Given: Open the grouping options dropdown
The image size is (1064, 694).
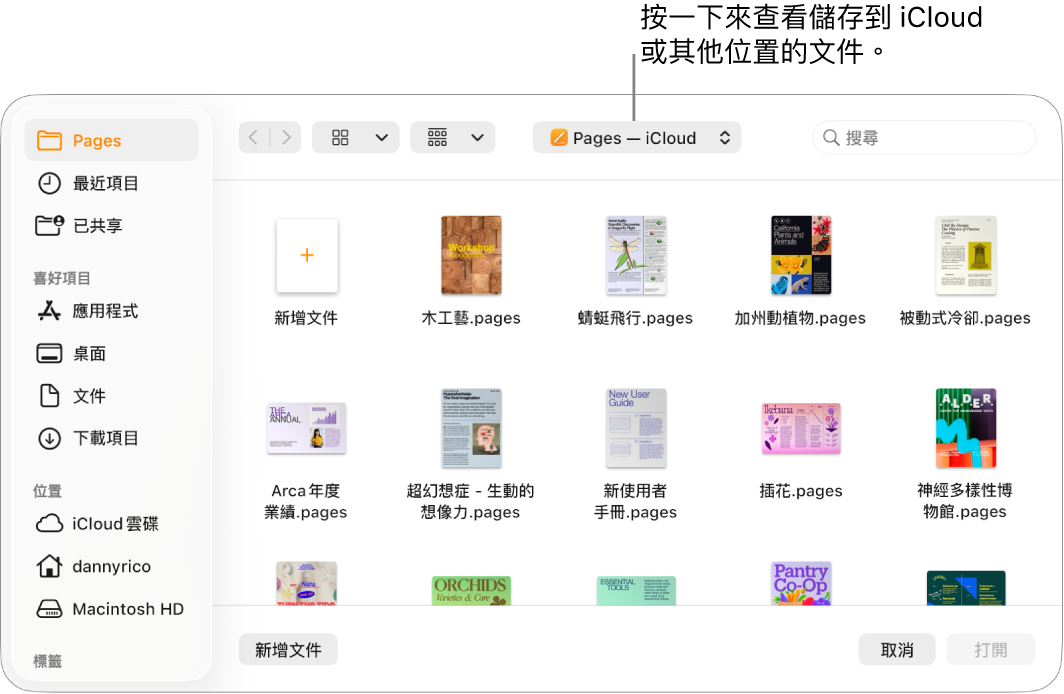Looking at the screenshot, I should pos(452,137).
